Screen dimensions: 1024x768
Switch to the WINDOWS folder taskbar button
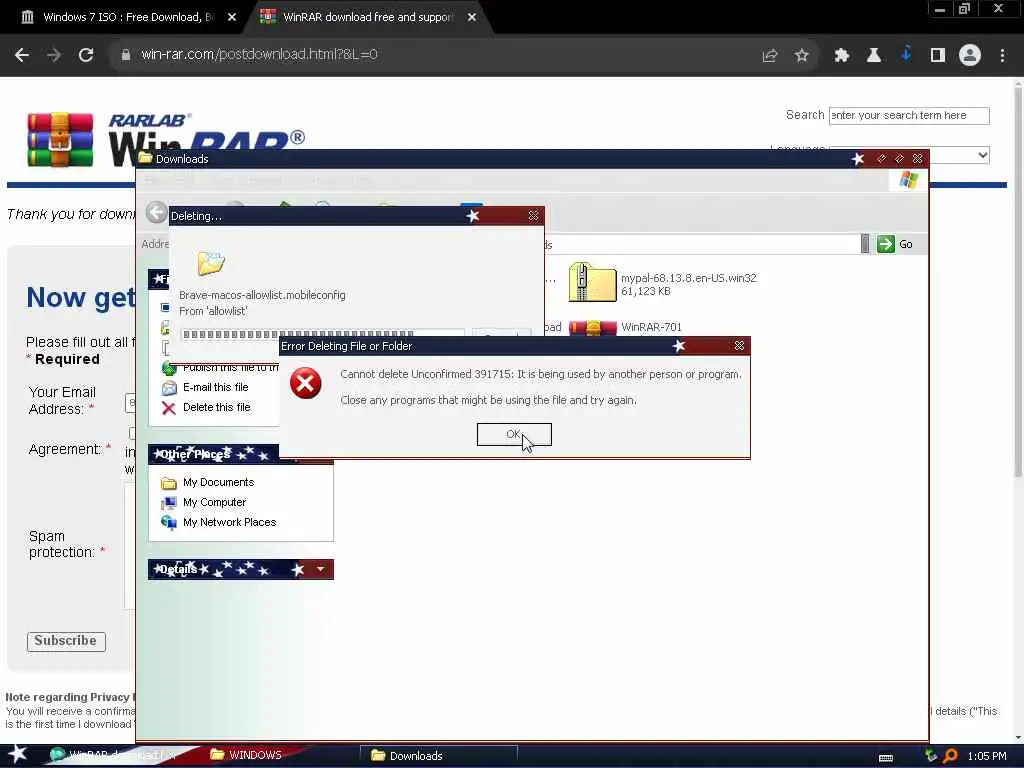(x=248, y=755)
